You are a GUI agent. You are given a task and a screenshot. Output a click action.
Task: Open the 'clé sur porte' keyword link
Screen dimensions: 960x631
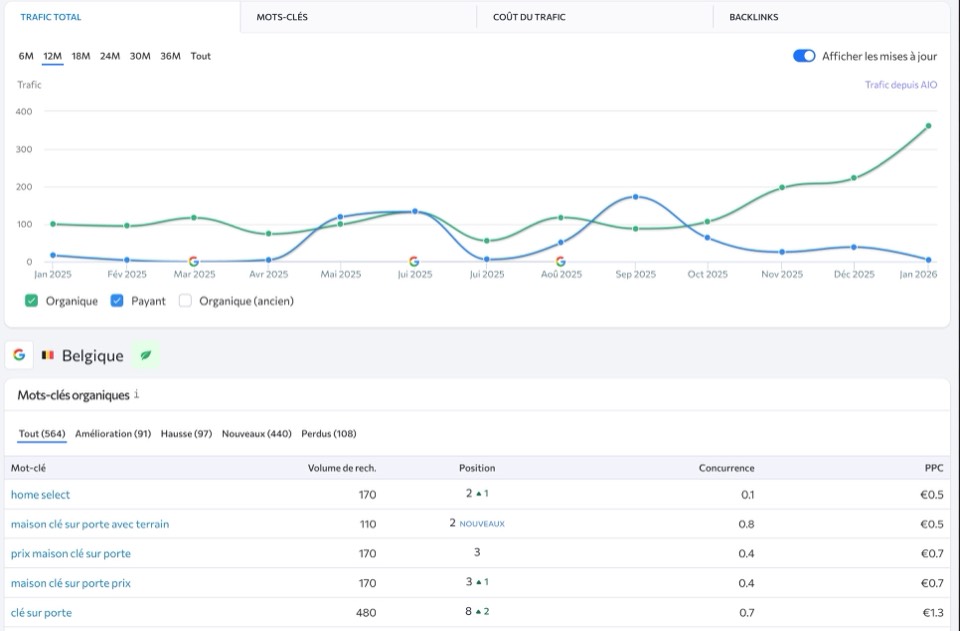(x=41, y=613)
